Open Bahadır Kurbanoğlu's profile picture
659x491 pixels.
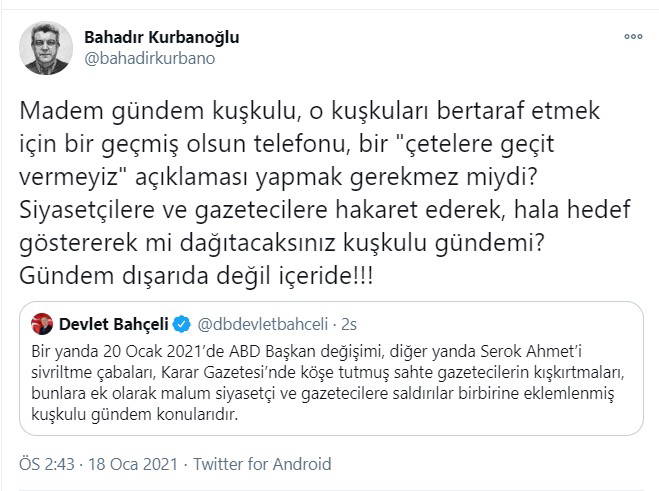click(x=46, y=48)
